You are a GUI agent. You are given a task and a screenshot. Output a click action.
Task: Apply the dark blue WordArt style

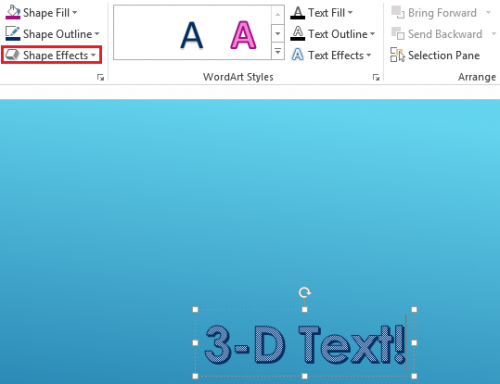[192, 35]
